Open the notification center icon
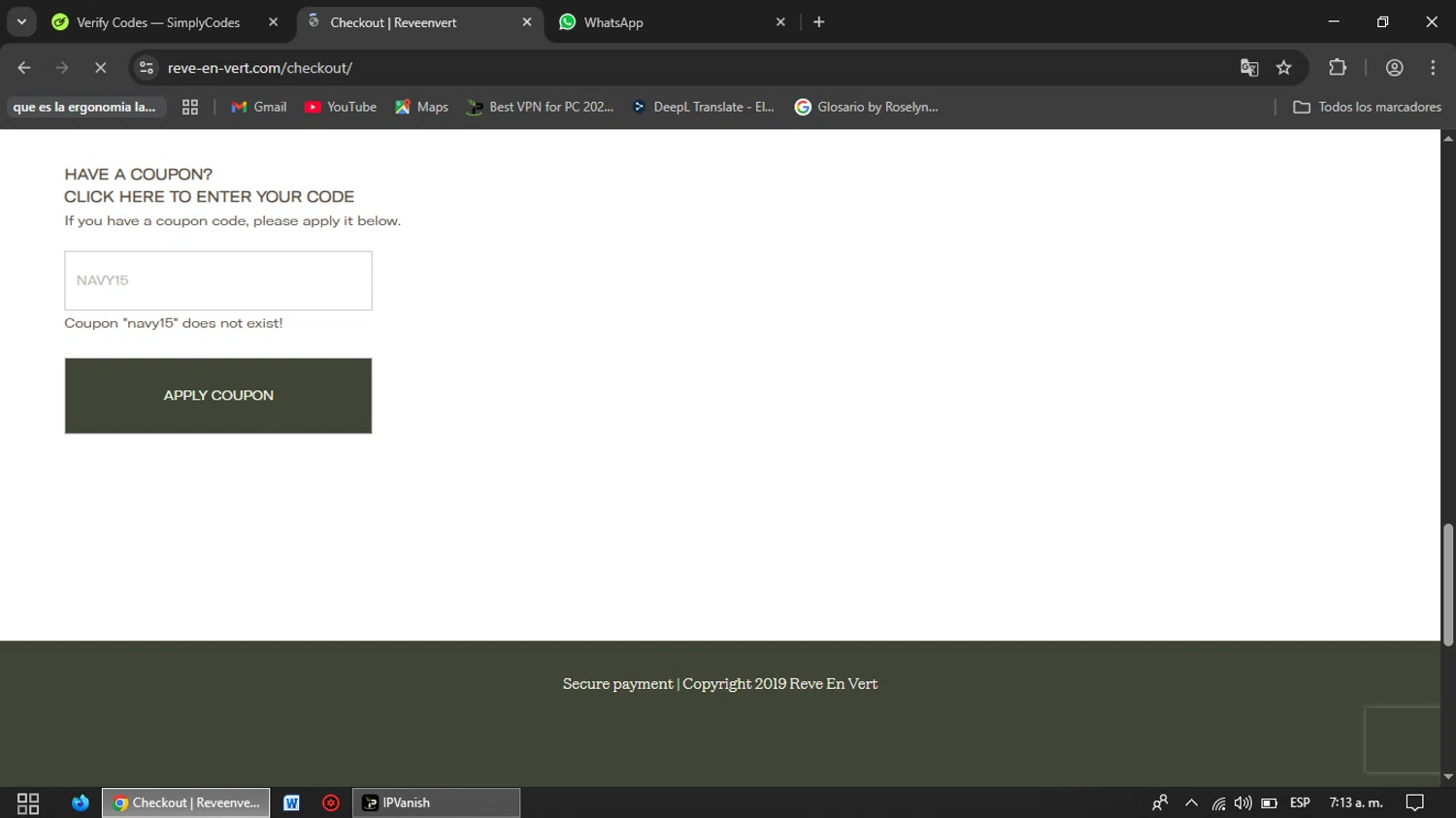This screenshot has height=818, width=1456. click(x=1415, y=802)
